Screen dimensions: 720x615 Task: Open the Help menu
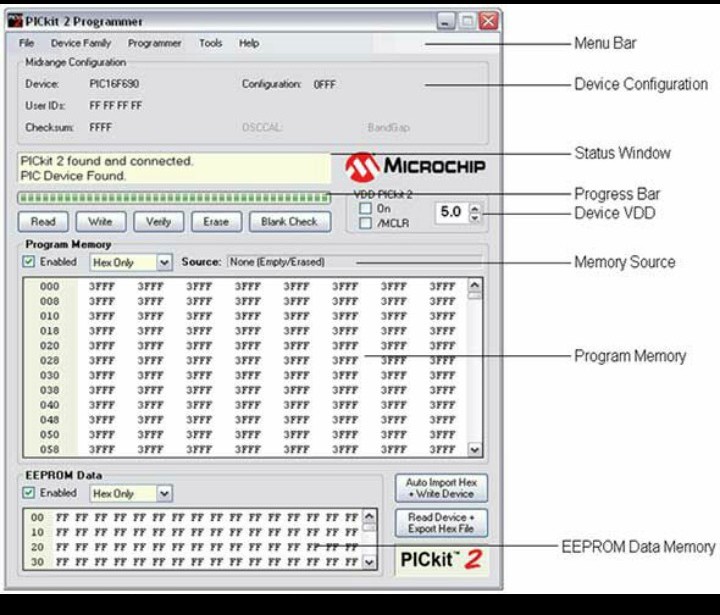coord(249,43)
